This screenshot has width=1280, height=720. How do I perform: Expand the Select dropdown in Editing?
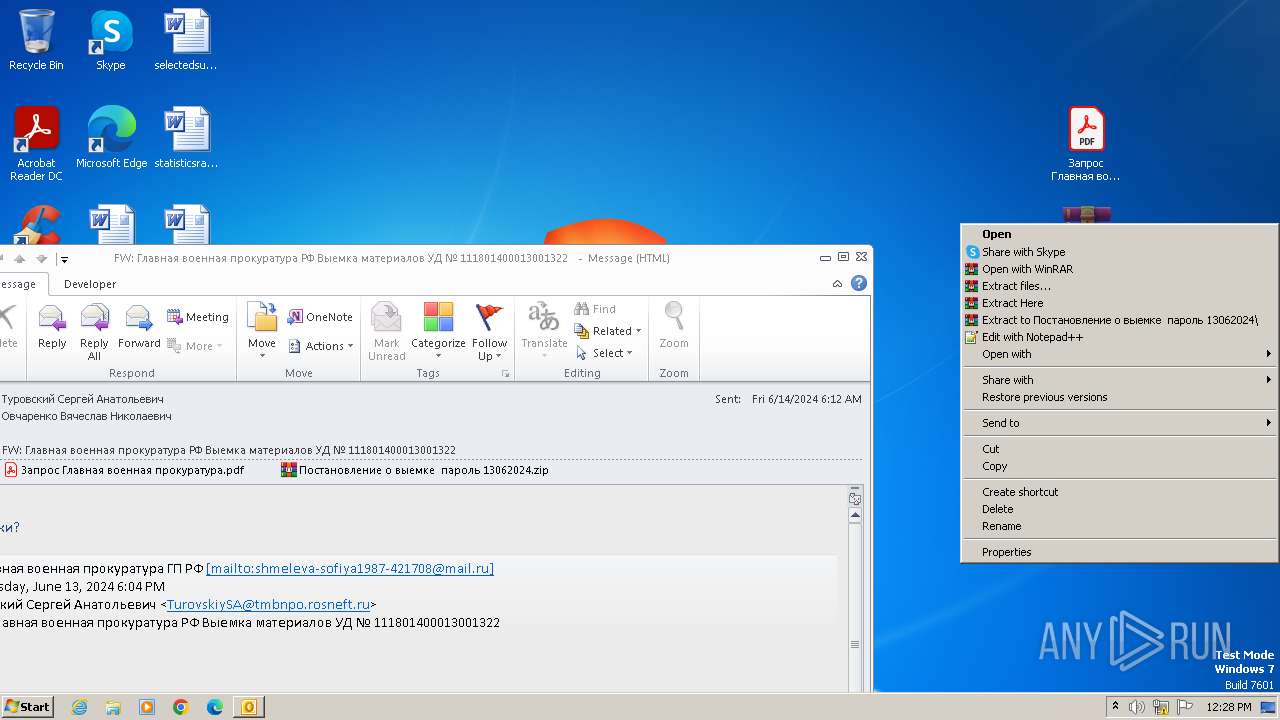(604, 353)
